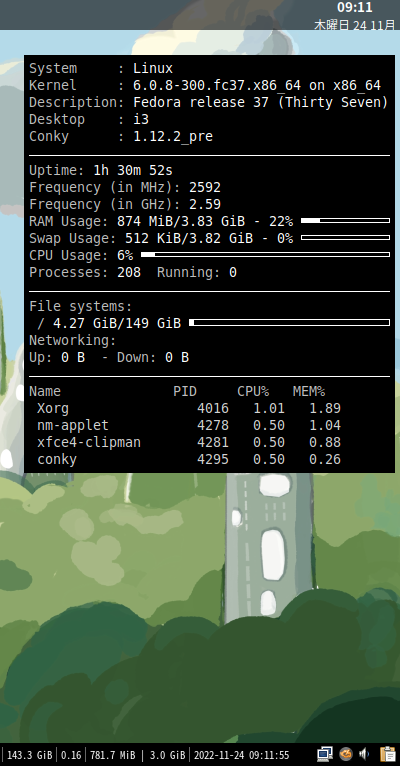The image size is (400, 766).
Task: Click the 143.3 GiB disk status block
Action: coord(29,755)
